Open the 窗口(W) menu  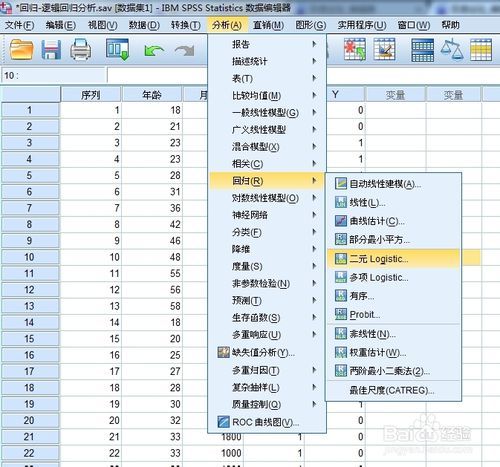tap(414, 25)
